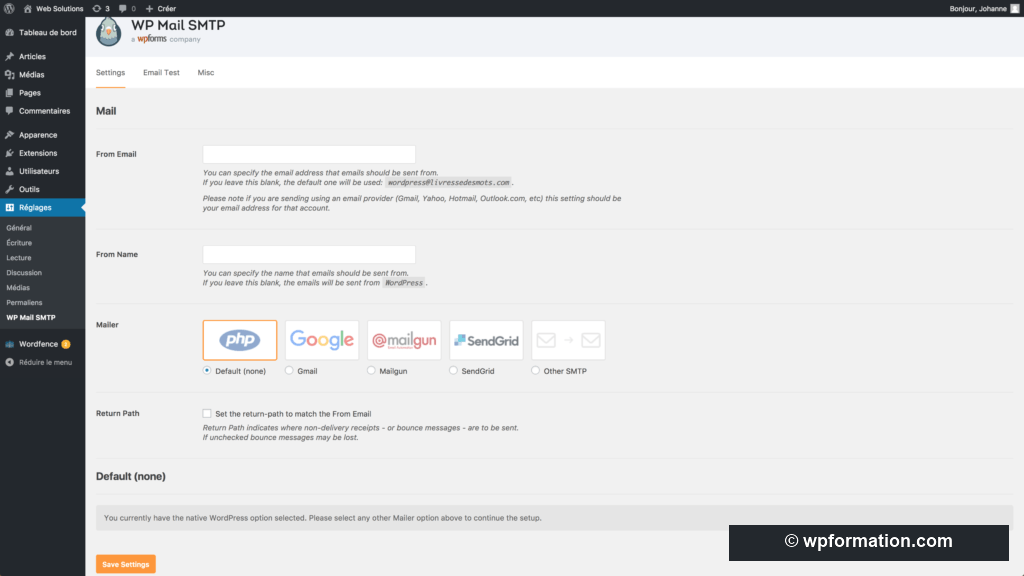Click the Réglages settings icon
Screen dimensions: 1024x576
click(x=9, y=208)
